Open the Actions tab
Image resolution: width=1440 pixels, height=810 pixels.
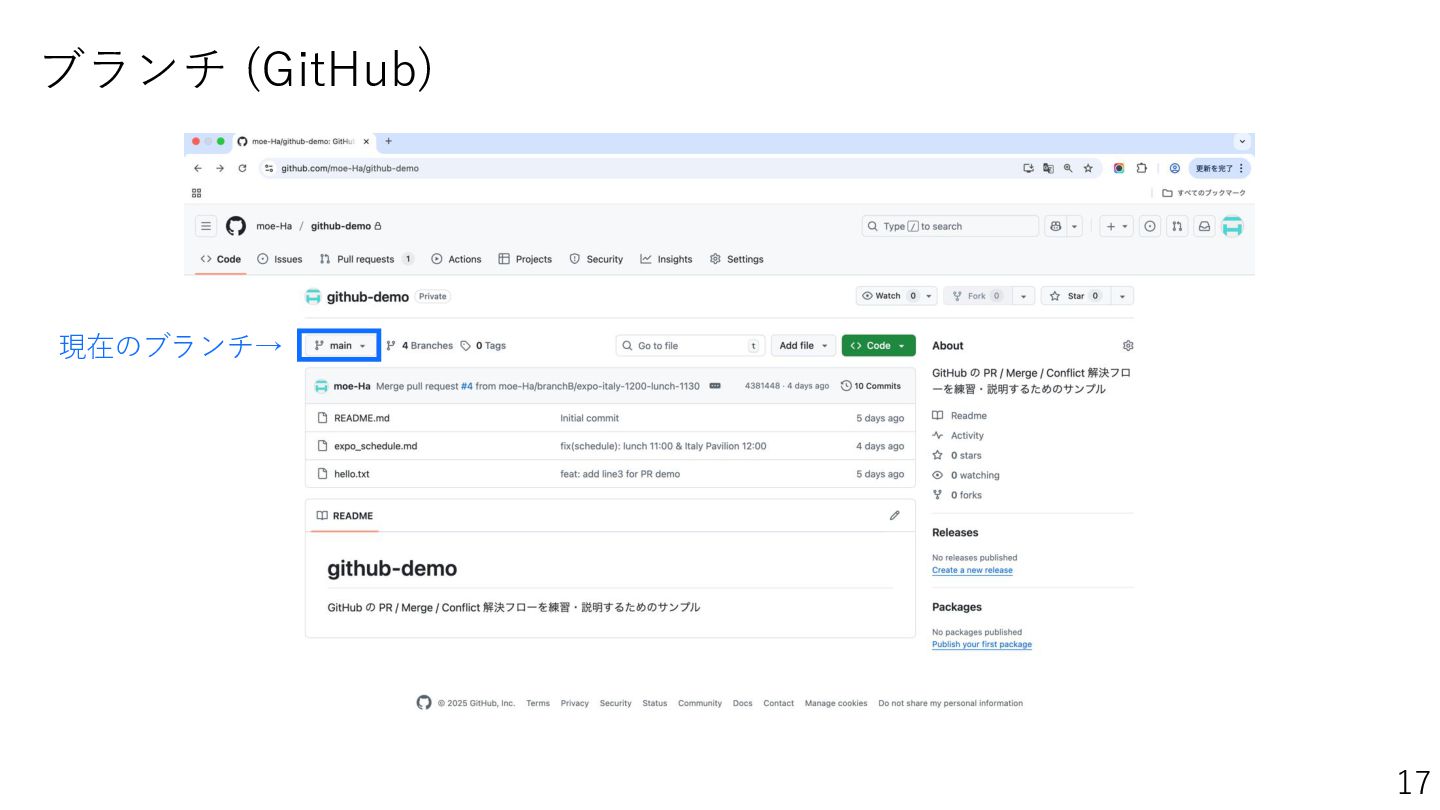coord(456,259)
